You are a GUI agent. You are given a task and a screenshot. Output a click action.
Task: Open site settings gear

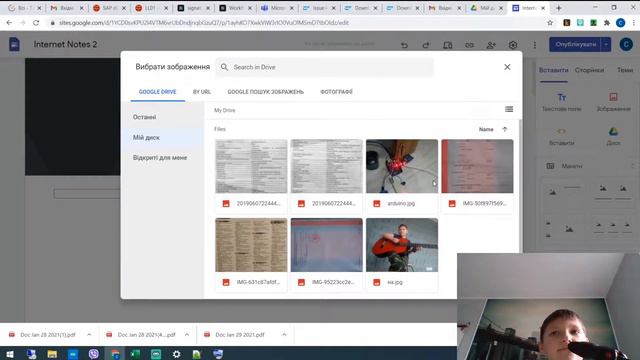(513, 45)
